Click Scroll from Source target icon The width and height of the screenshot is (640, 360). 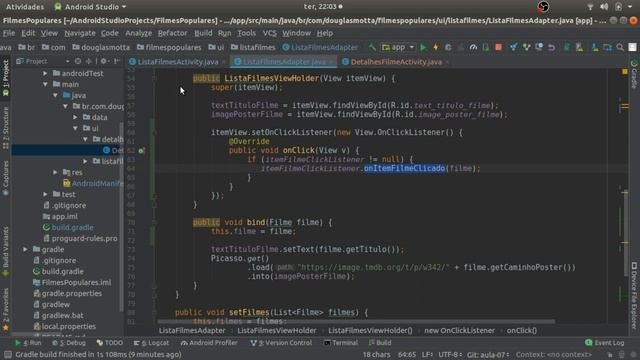click(x=78, y=61)
